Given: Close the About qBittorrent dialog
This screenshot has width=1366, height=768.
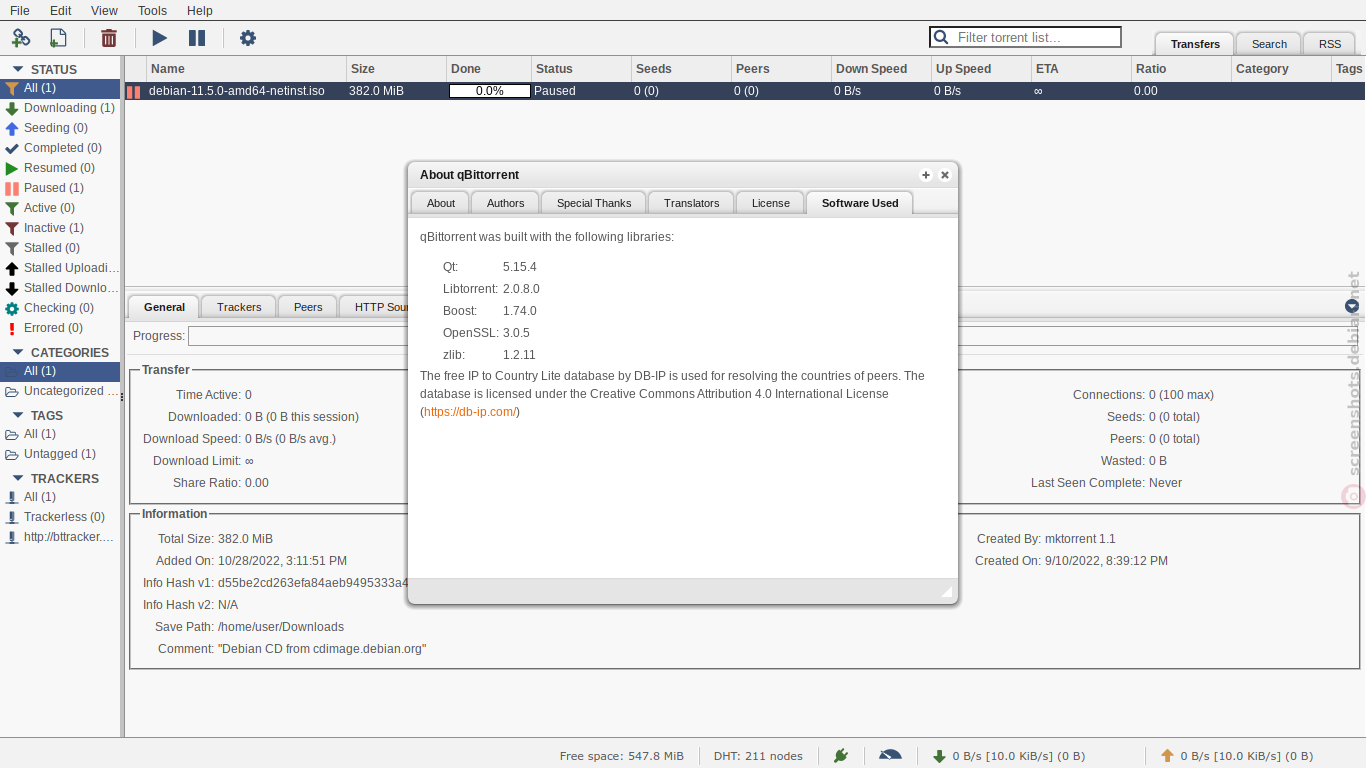Looking at the screenshot, I should tap(945, 175).
